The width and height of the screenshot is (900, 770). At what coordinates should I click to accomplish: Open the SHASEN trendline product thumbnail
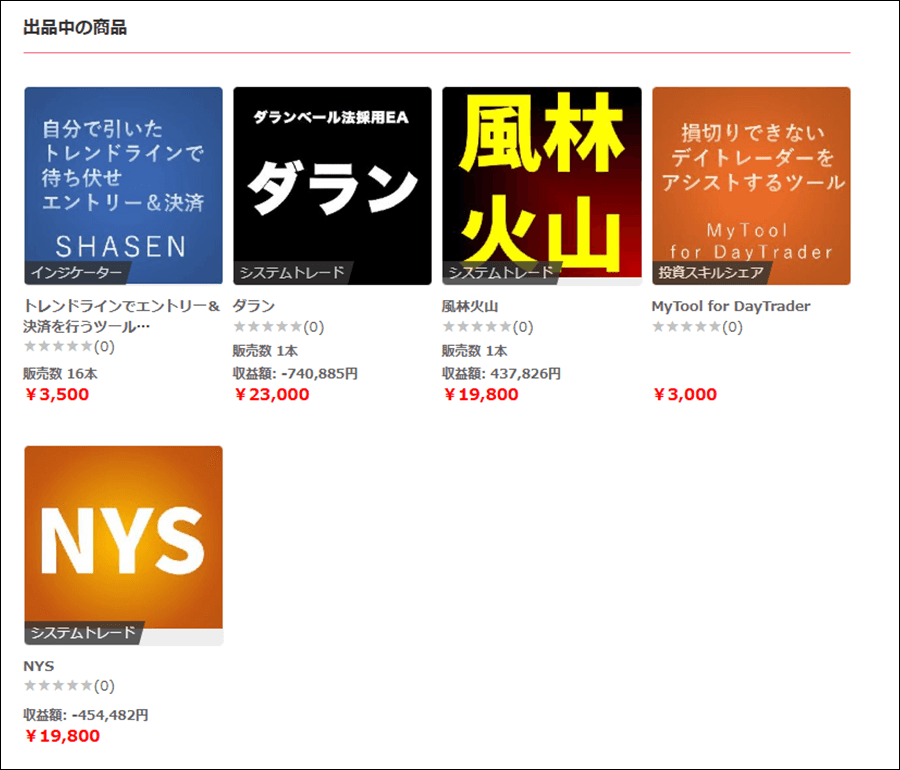[x=123, y=185]
